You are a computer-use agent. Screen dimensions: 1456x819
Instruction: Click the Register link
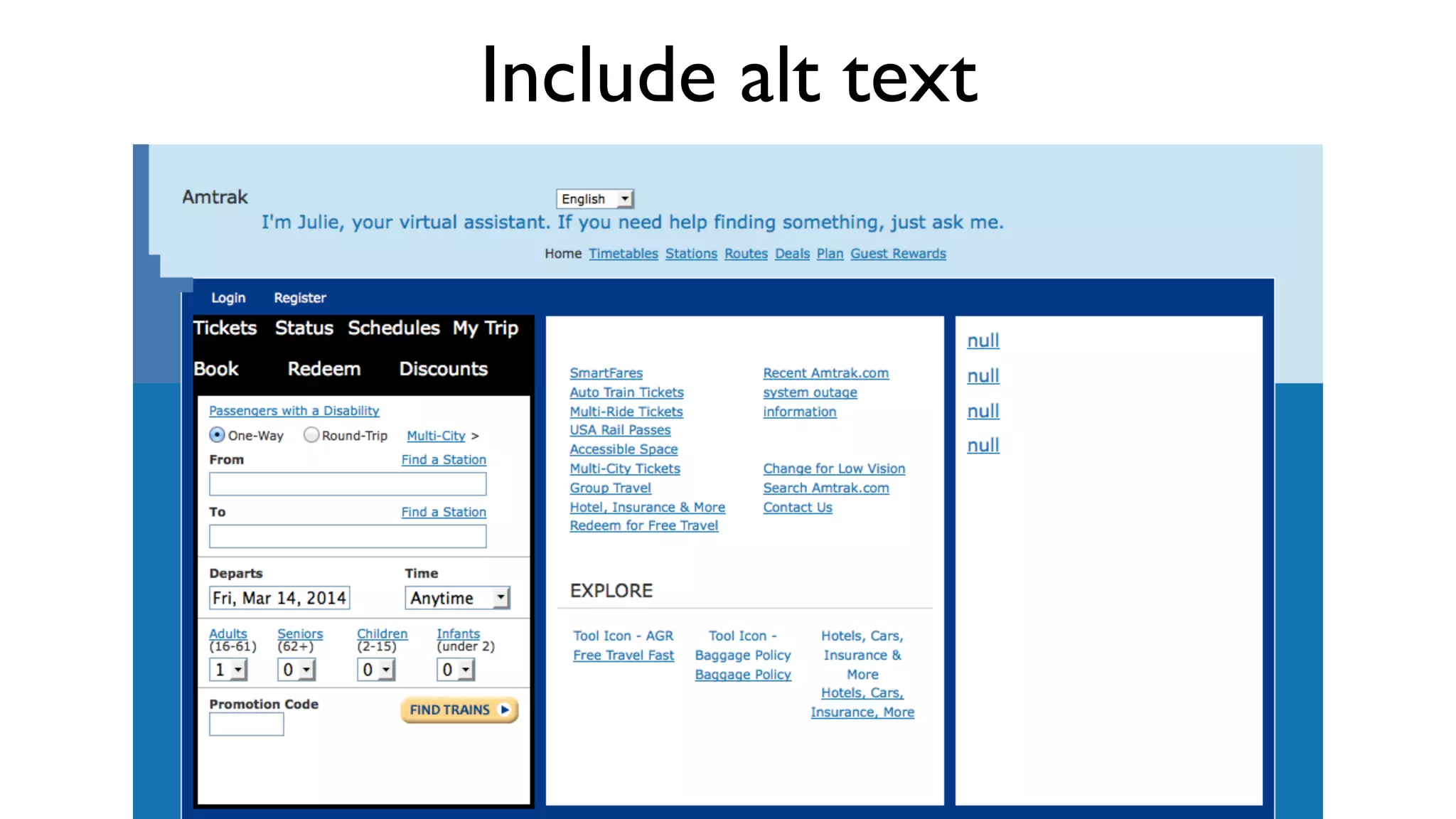click(x=300, y=298)
